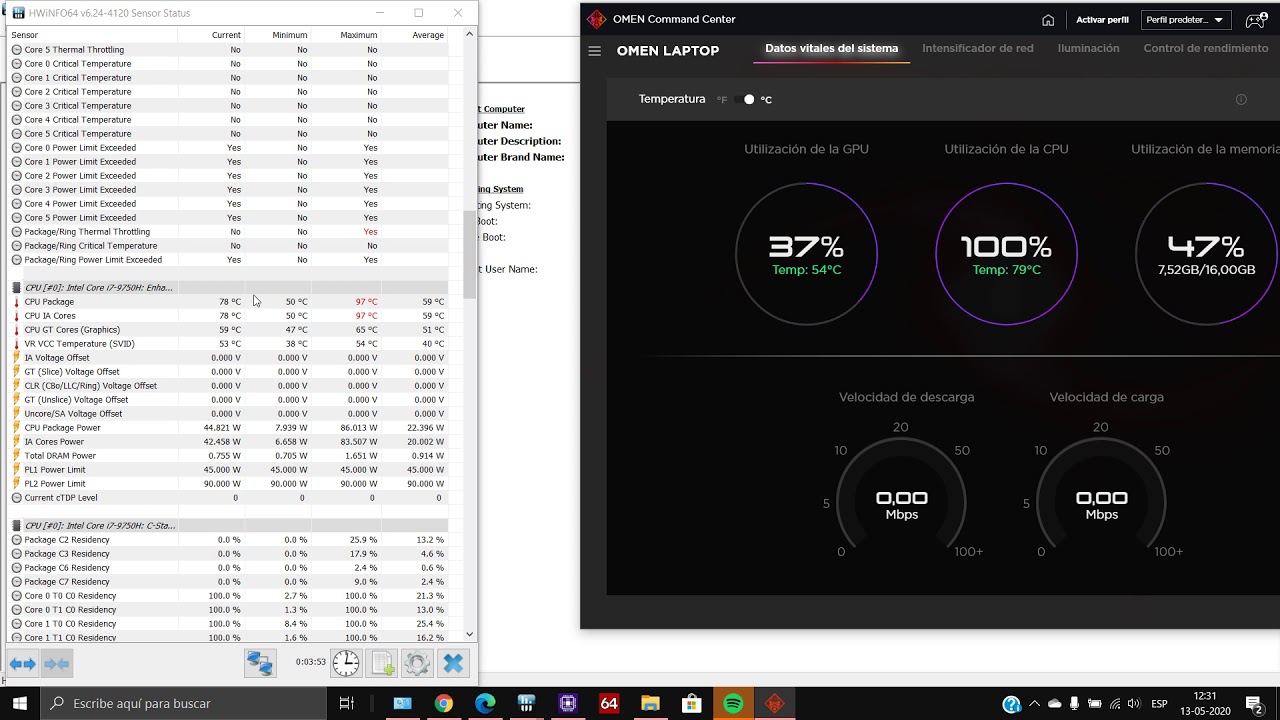
Task: Select CPU Package Power row
Action: coord(228,428)
